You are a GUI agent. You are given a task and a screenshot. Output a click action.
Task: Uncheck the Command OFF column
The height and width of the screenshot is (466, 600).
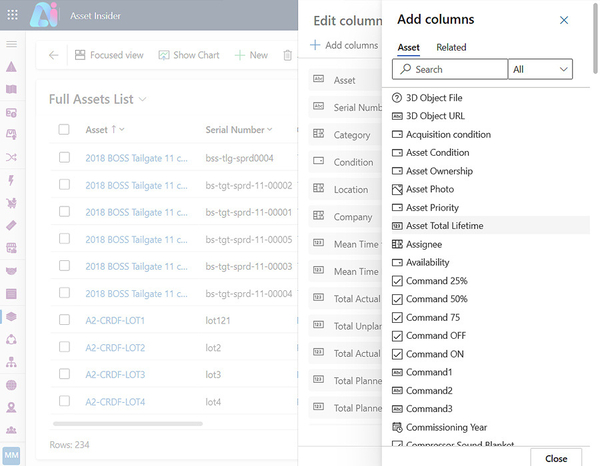pos(397,336)
